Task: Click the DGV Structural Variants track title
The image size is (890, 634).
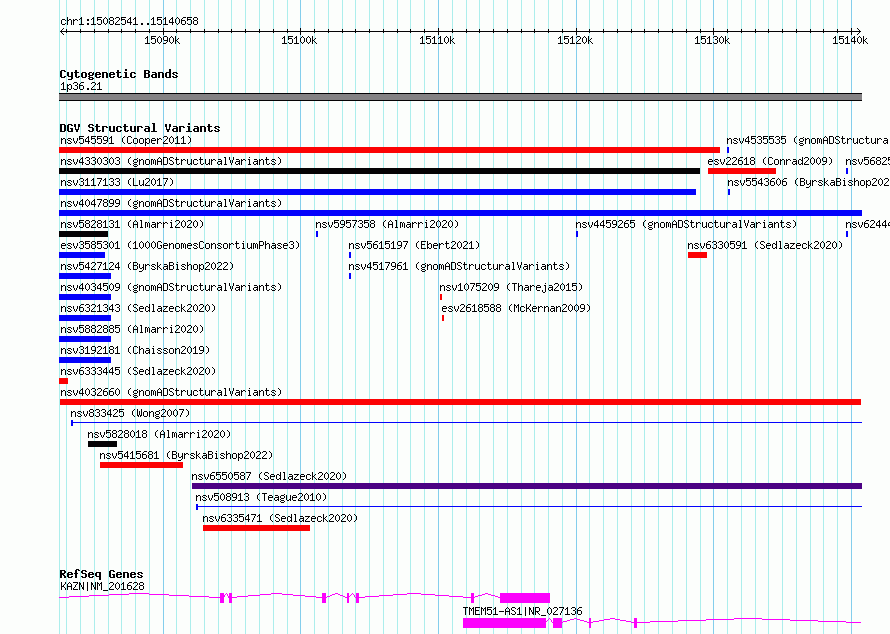Action: pos(140,128)
